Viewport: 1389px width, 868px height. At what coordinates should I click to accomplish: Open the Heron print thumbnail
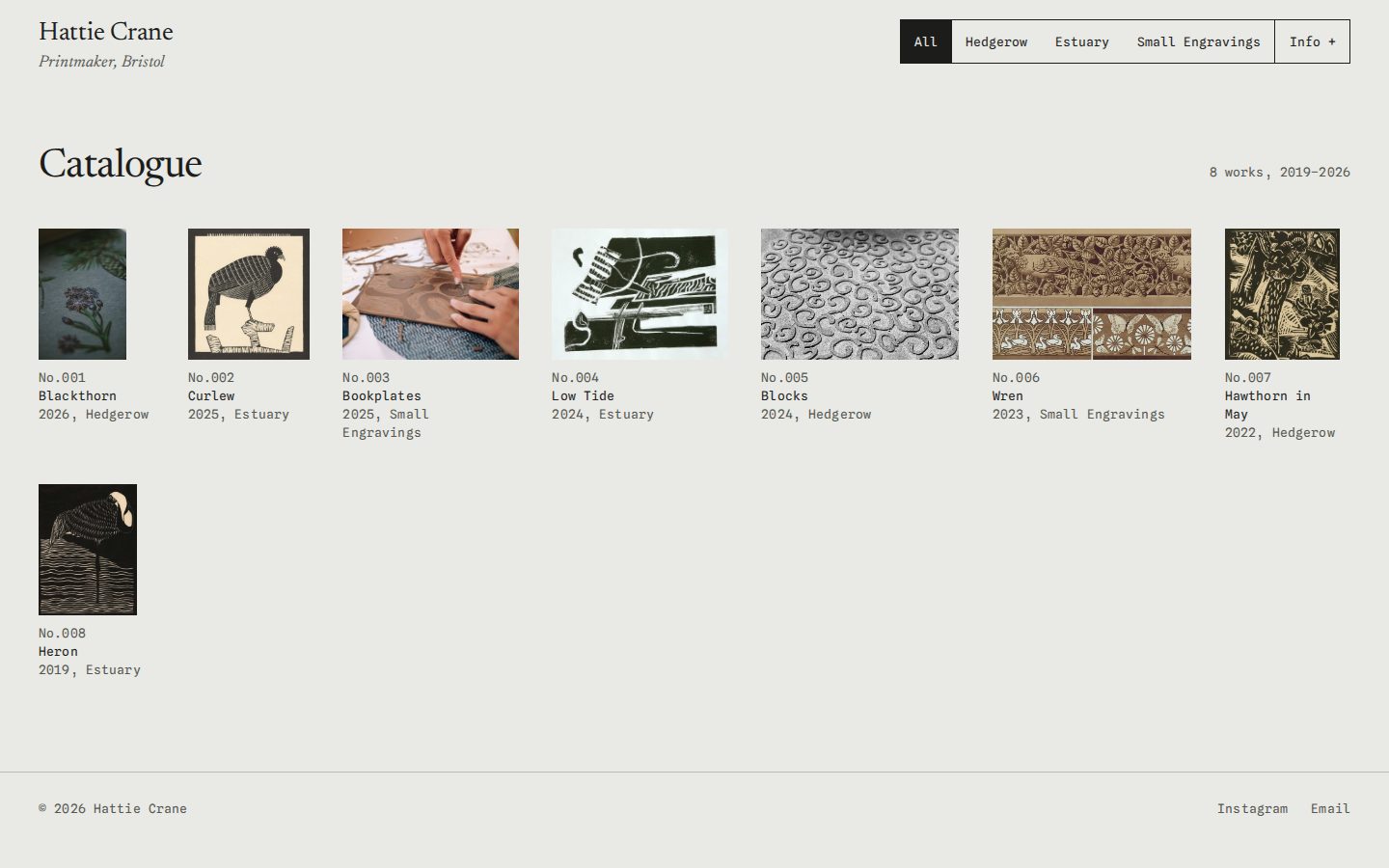pos(88,550)
